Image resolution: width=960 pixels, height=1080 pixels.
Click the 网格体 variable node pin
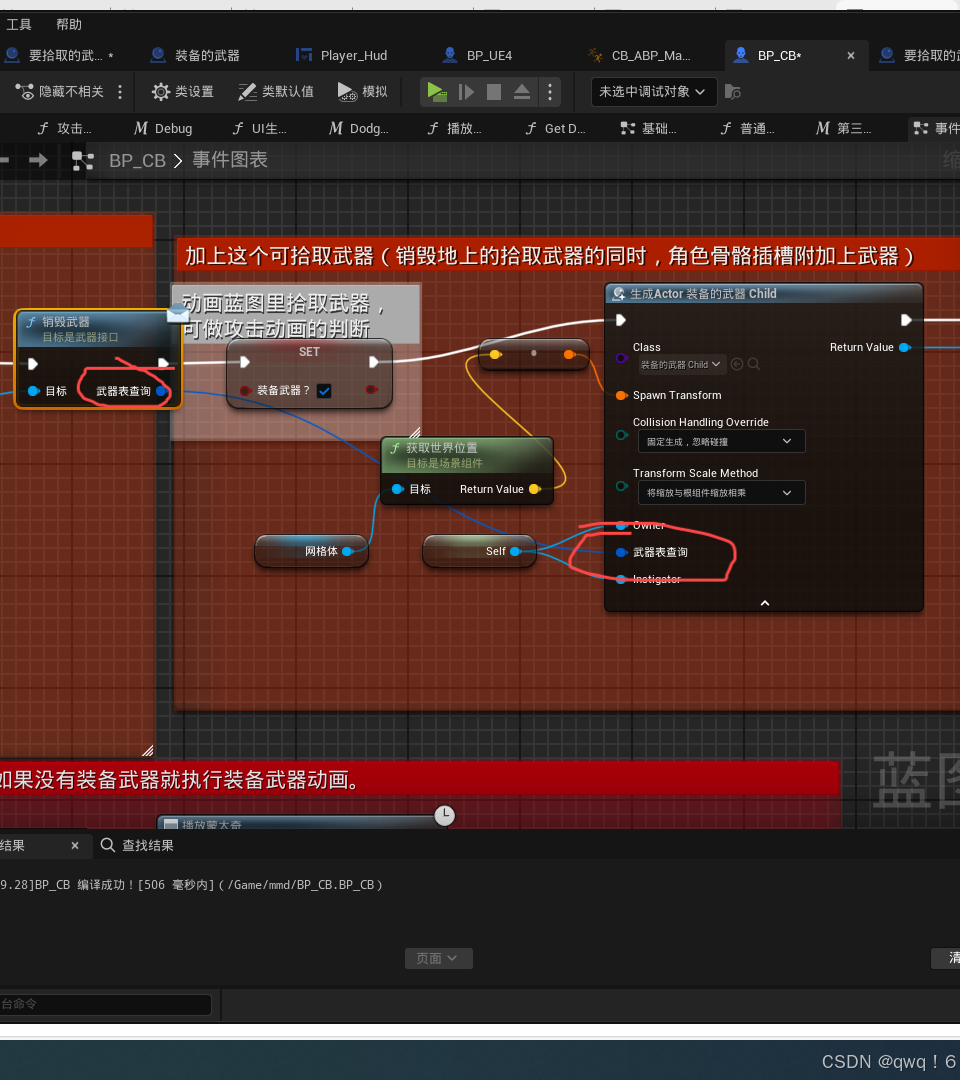[348, 551]
